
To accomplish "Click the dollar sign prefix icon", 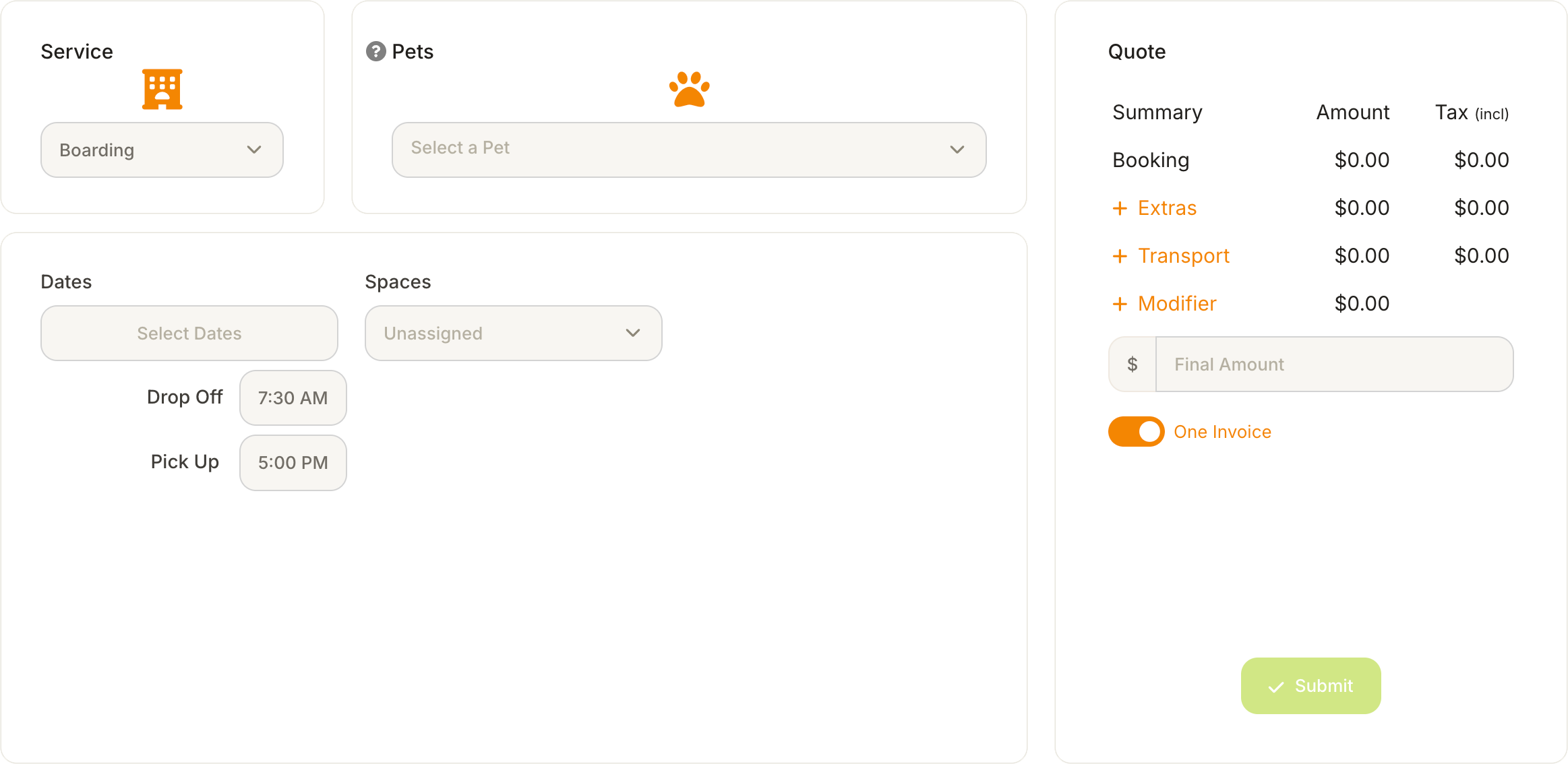I will tap(1133, 364).
